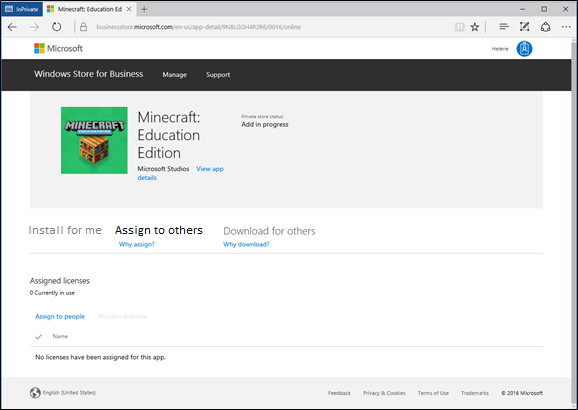Click the Minecraft Education Edition thumbnail
The width and height of the screenshot is (578, 410).
[94, 140]
